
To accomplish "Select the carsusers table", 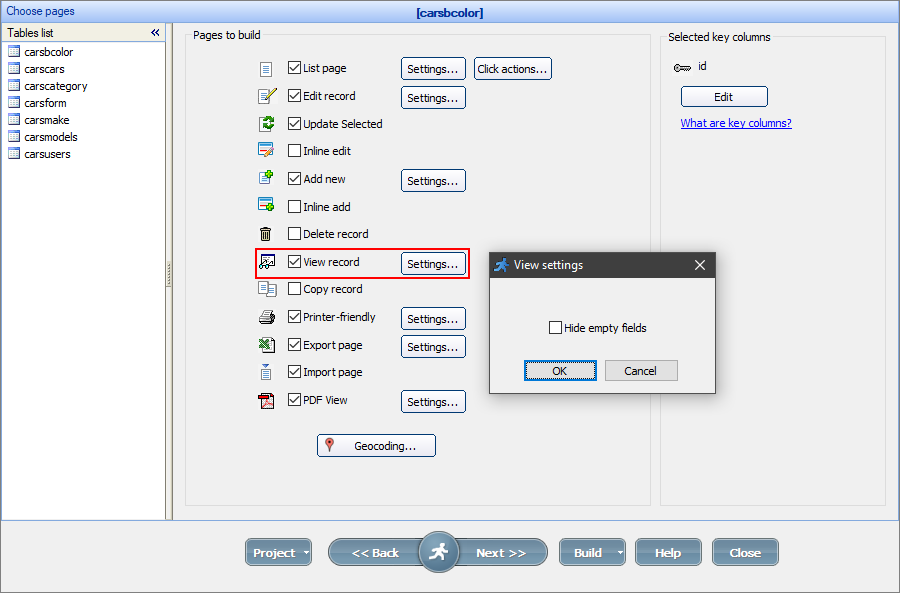I will coord(50,153).
